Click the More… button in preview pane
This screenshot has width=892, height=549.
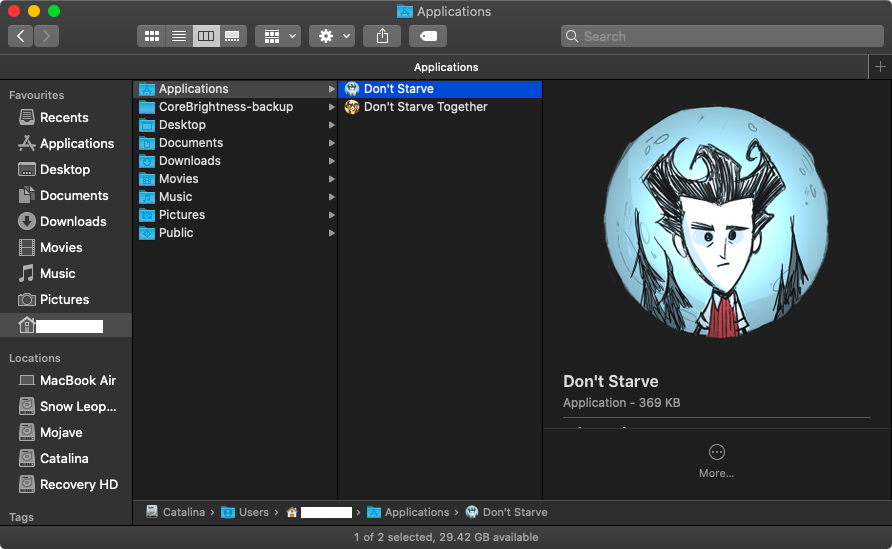click(716, 461)
